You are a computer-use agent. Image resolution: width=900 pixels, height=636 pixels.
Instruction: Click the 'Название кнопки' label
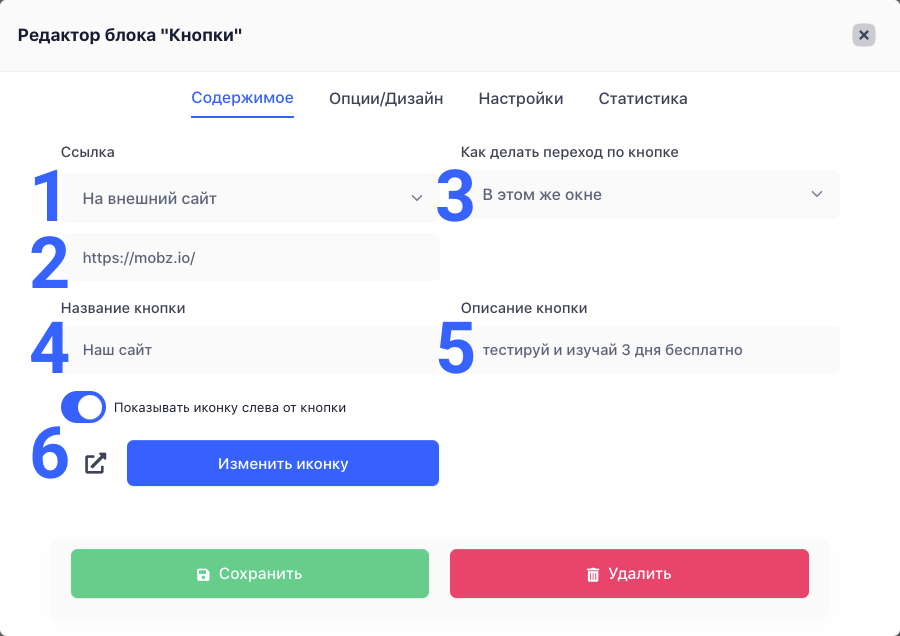[x=123, y=308]
